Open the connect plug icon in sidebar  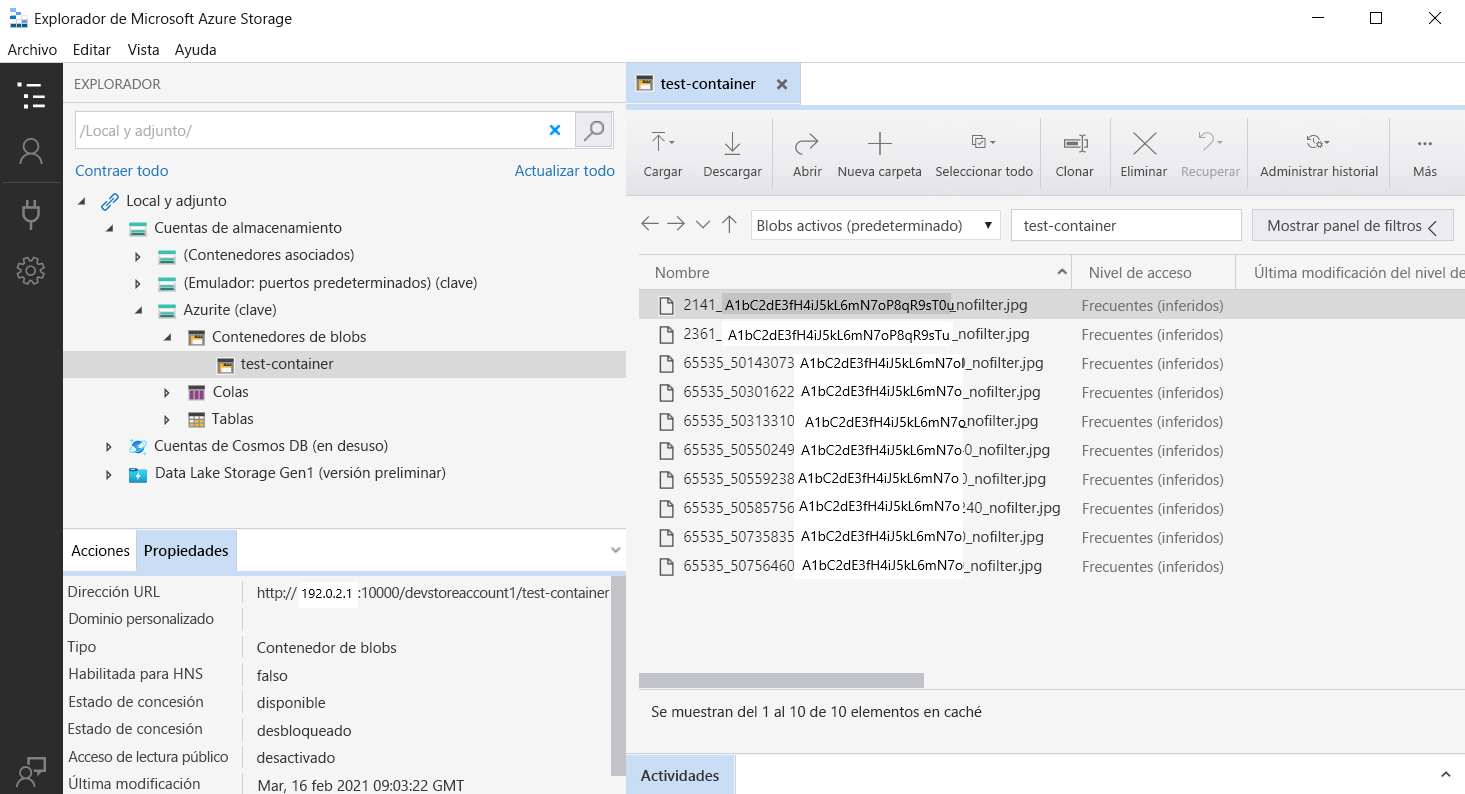(x=31, y=213)
